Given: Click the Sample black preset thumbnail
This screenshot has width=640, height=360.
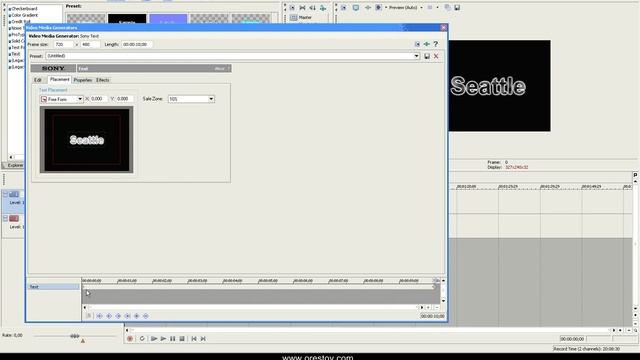Looking at the screenshot, I should point(127,19).
